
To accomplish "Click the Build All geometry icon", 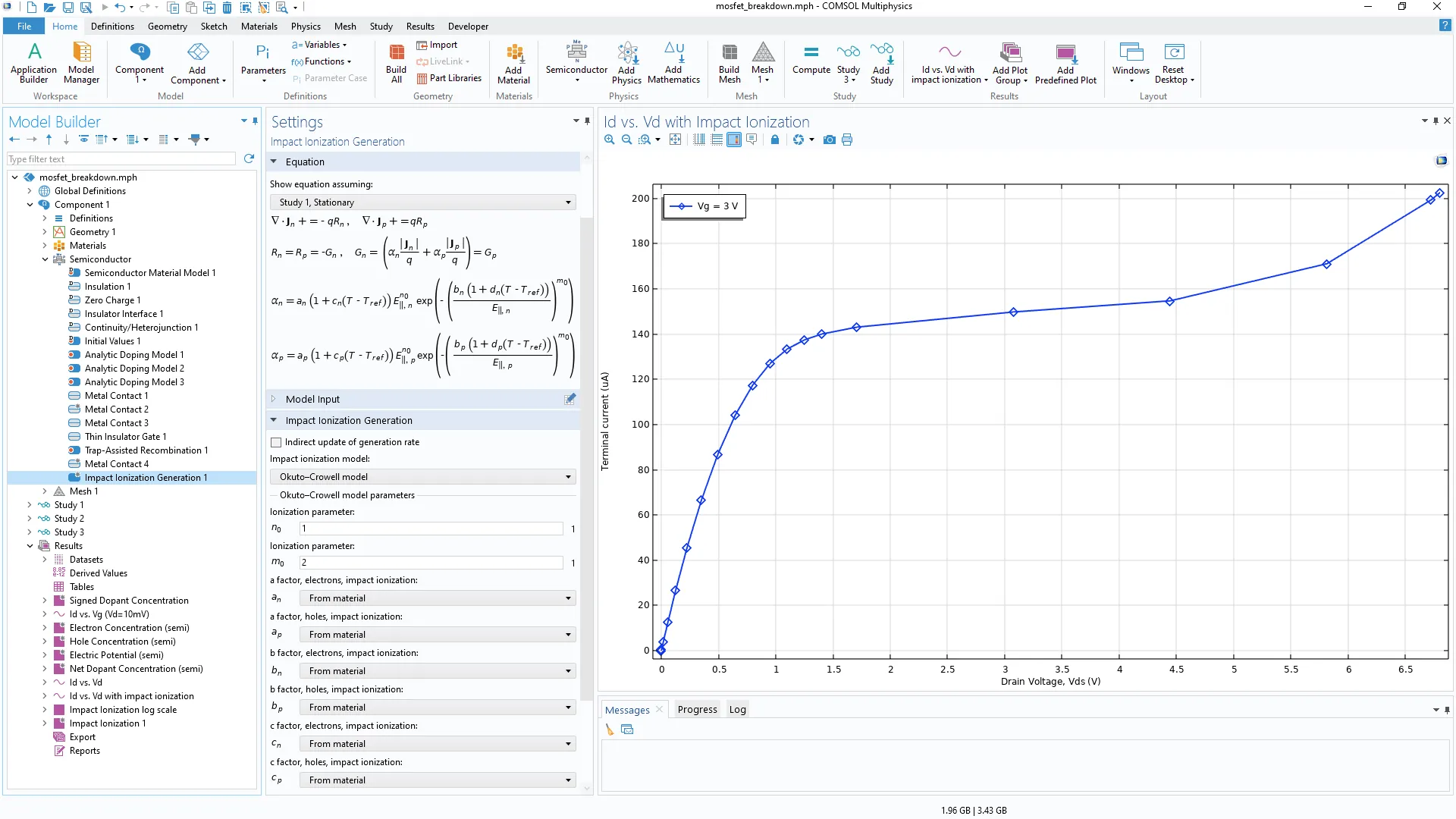I will (396, 62).
